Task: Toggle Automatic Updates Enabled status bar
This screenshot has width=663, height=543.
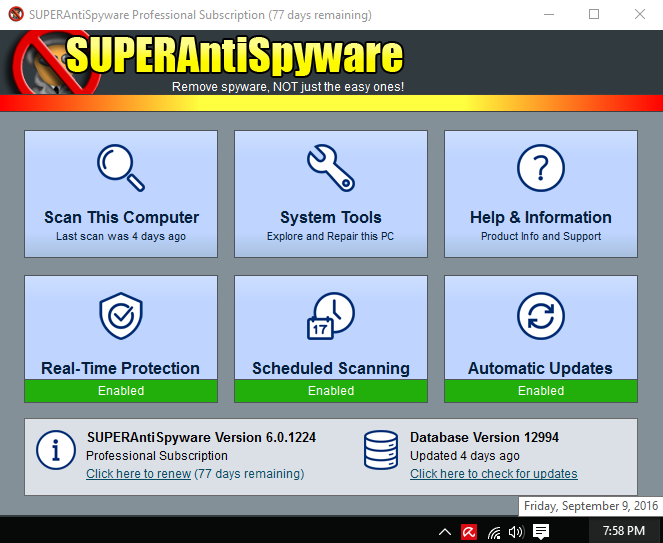Action: (541, 391)
